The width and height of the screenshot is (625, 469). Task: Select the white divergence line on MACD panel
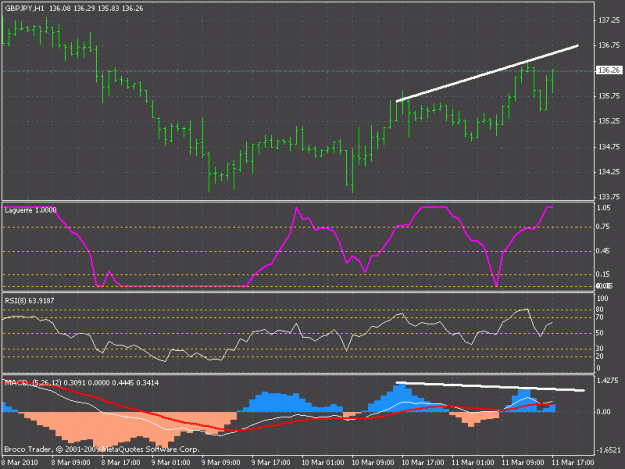tap(490, 387)
